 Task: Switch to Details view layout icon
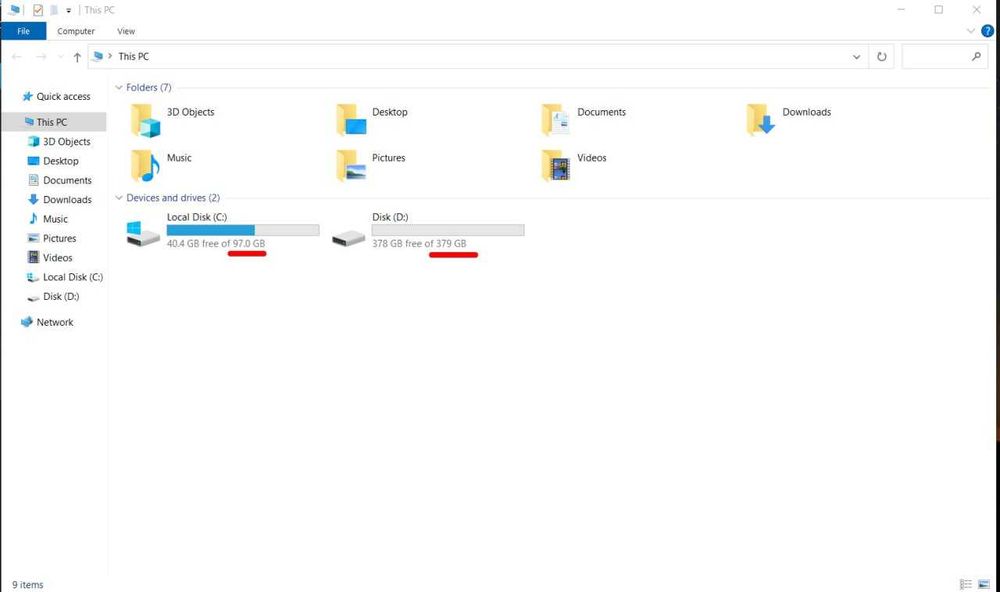tap(966, 584)
